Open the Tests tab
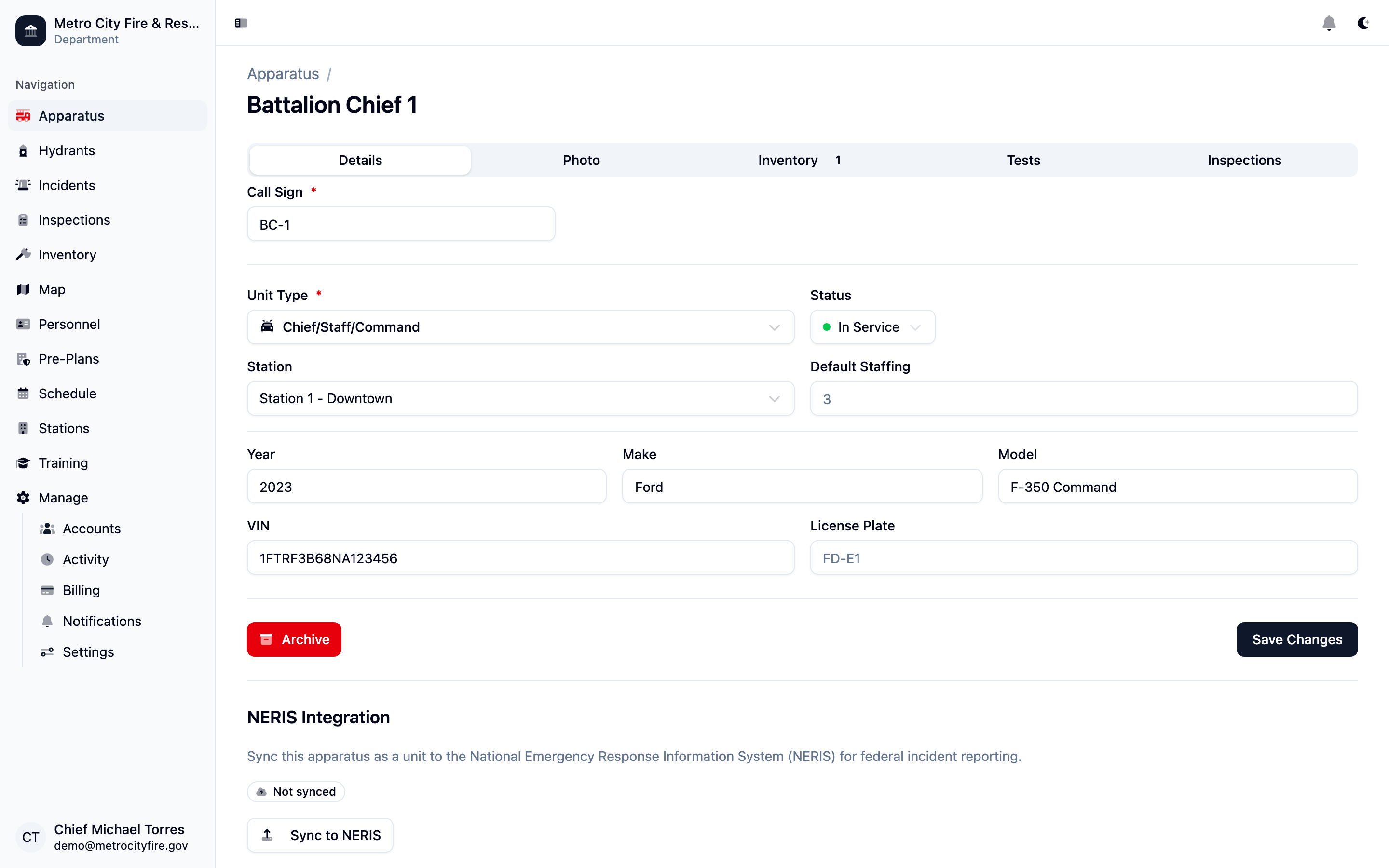This screenshot has height=868, width=1389. [x=1023, y=160]
